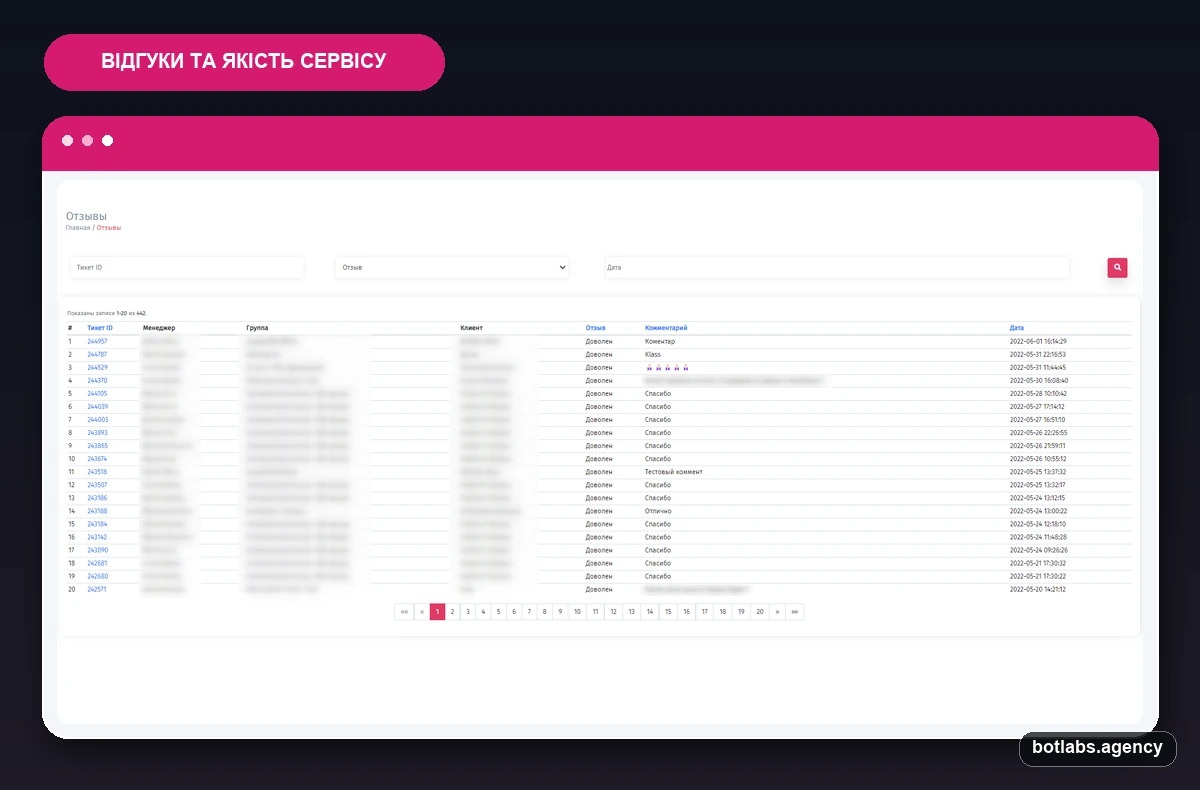1200x790 pixels.
Task: Go to next page with » button
Action: [x=777, y=611]
